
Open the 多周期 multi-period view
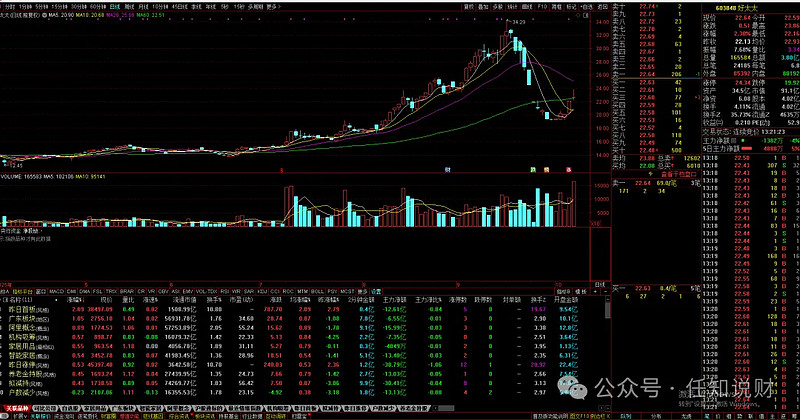click(x=256, y=7)
